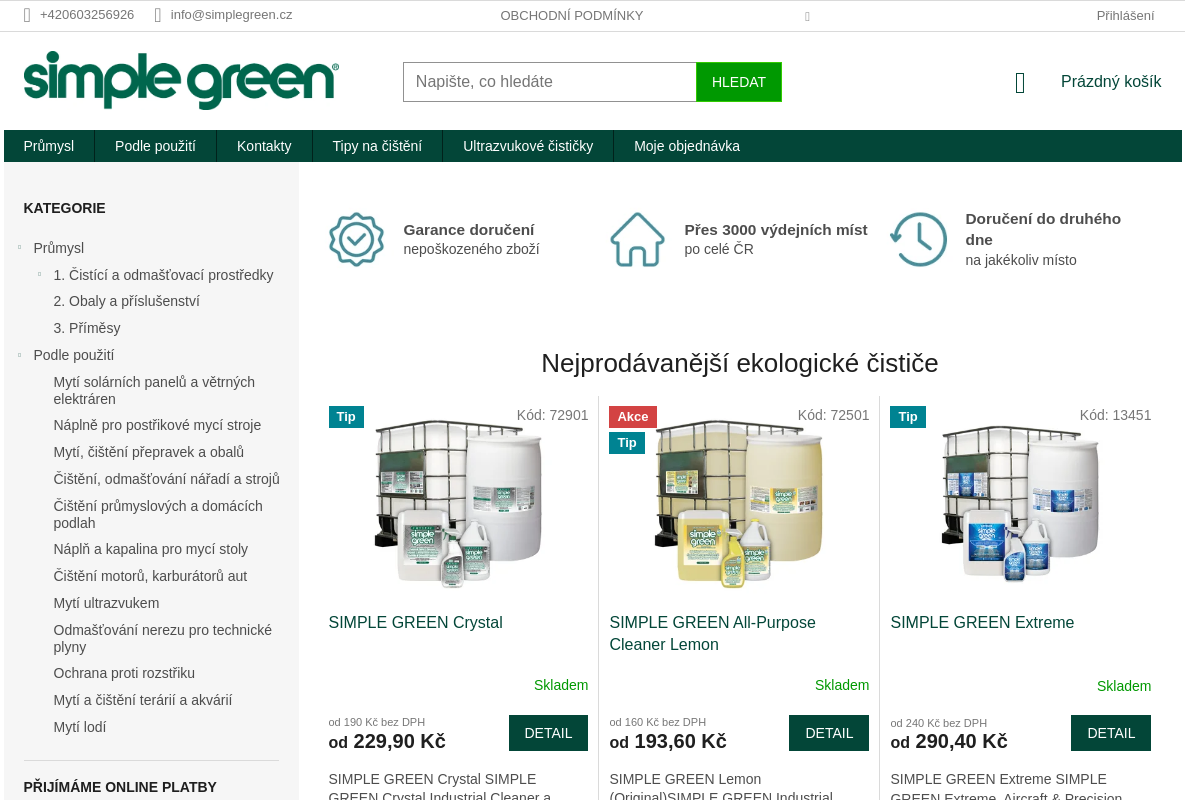Image resolution: width=1200 pixels, height=800 pixels.
Task: Open Čištění průmyslových a domácích podlah
Action: point(158,514)
